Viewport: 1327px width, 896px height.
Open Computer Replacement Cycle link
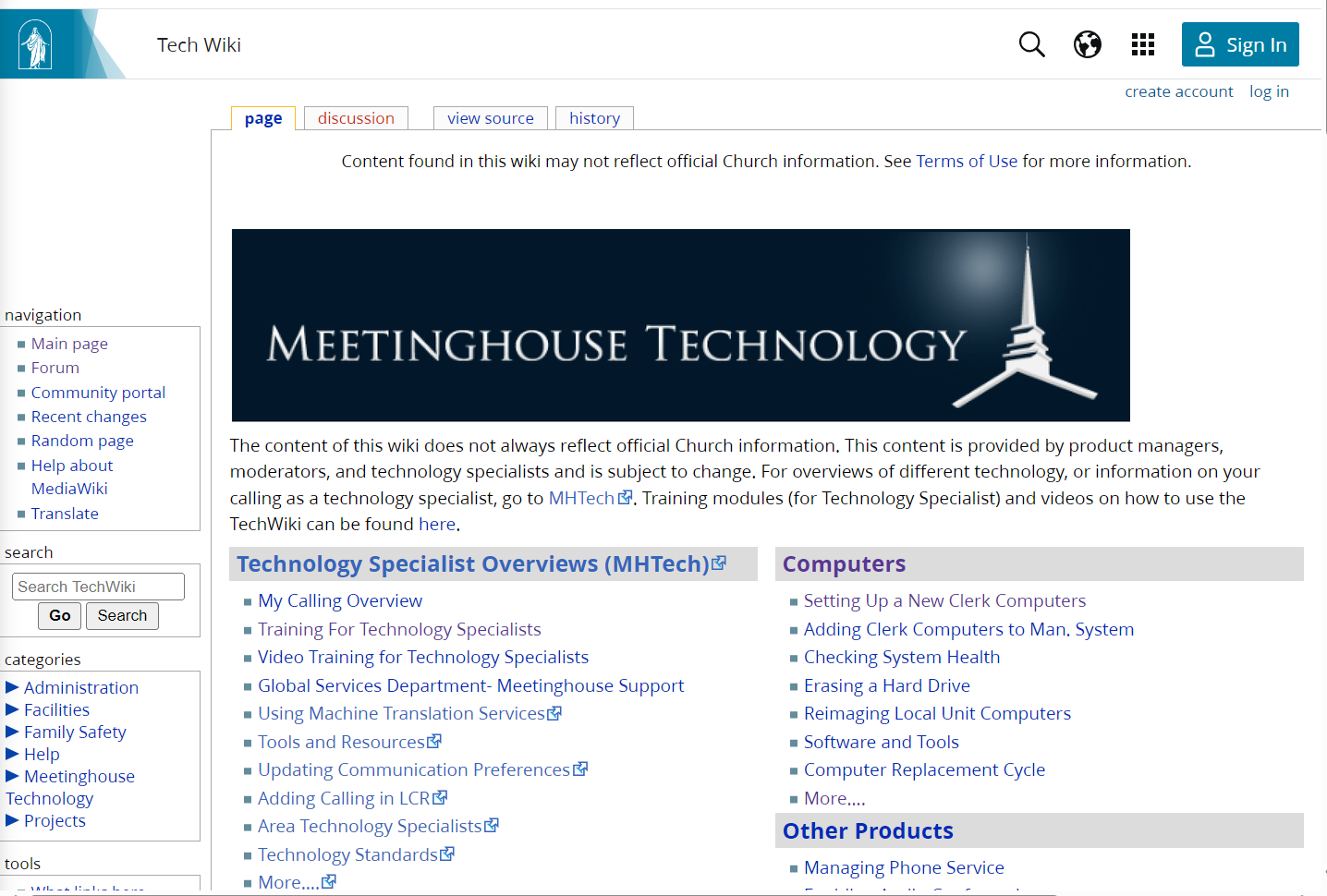click(x=924, y=769)
